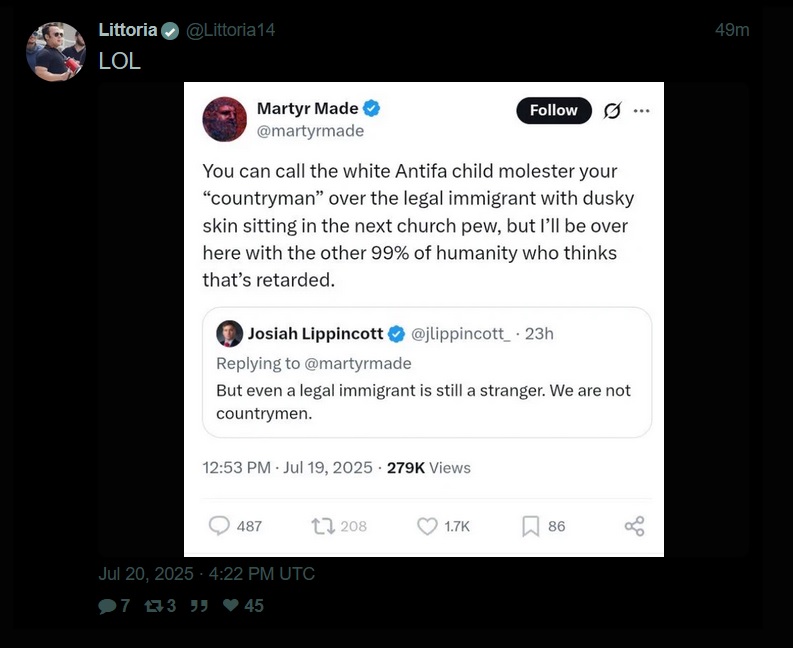
Task: Click the Grok slashed-circle icon beside Follow
Action: (612, 111)
